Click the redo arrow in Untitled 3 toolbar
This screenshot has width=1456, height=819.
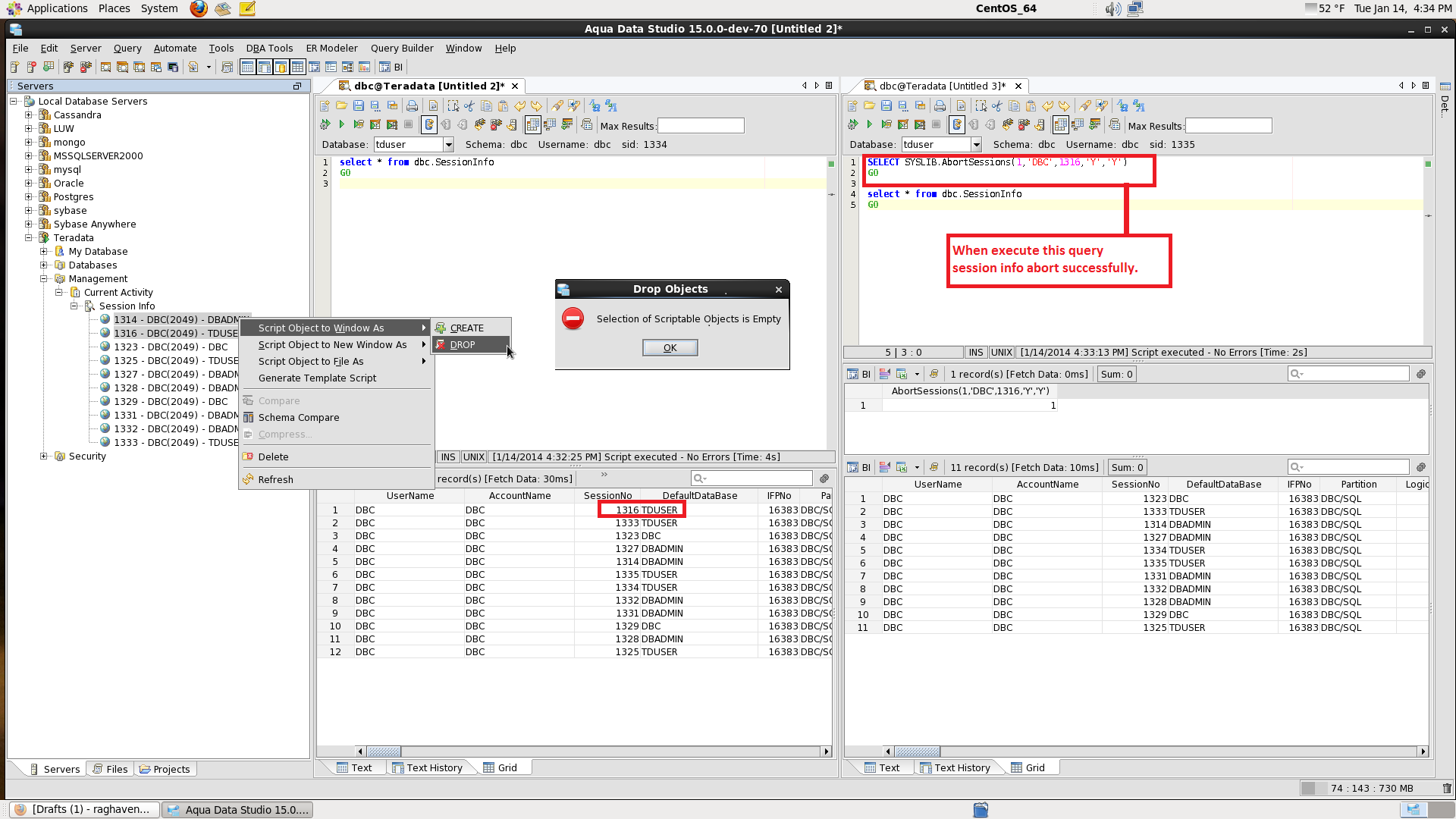1064,106
